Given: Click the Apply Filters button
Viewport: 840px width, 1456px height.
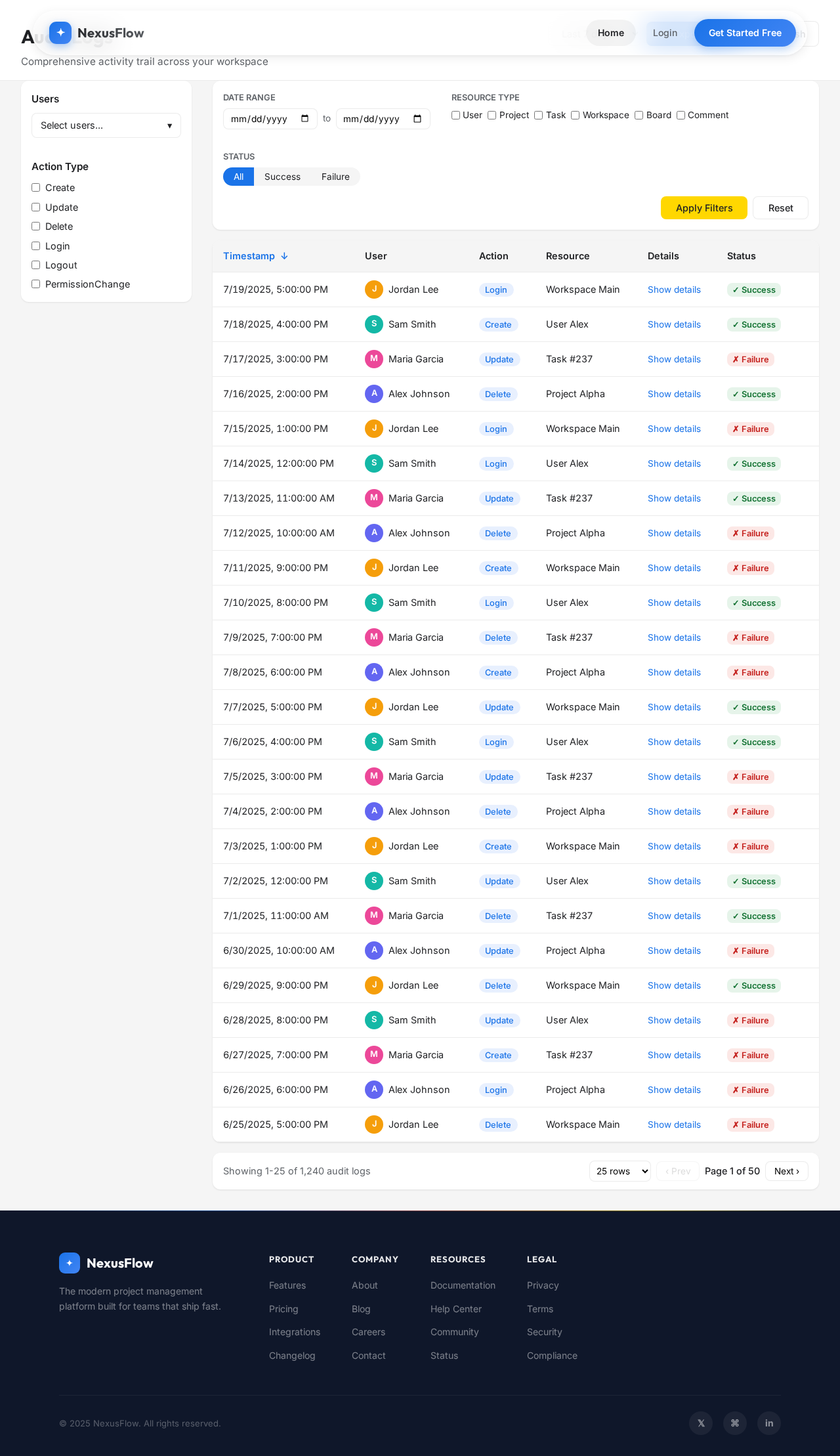Looking at the screenshot, I should click(704, 208).
